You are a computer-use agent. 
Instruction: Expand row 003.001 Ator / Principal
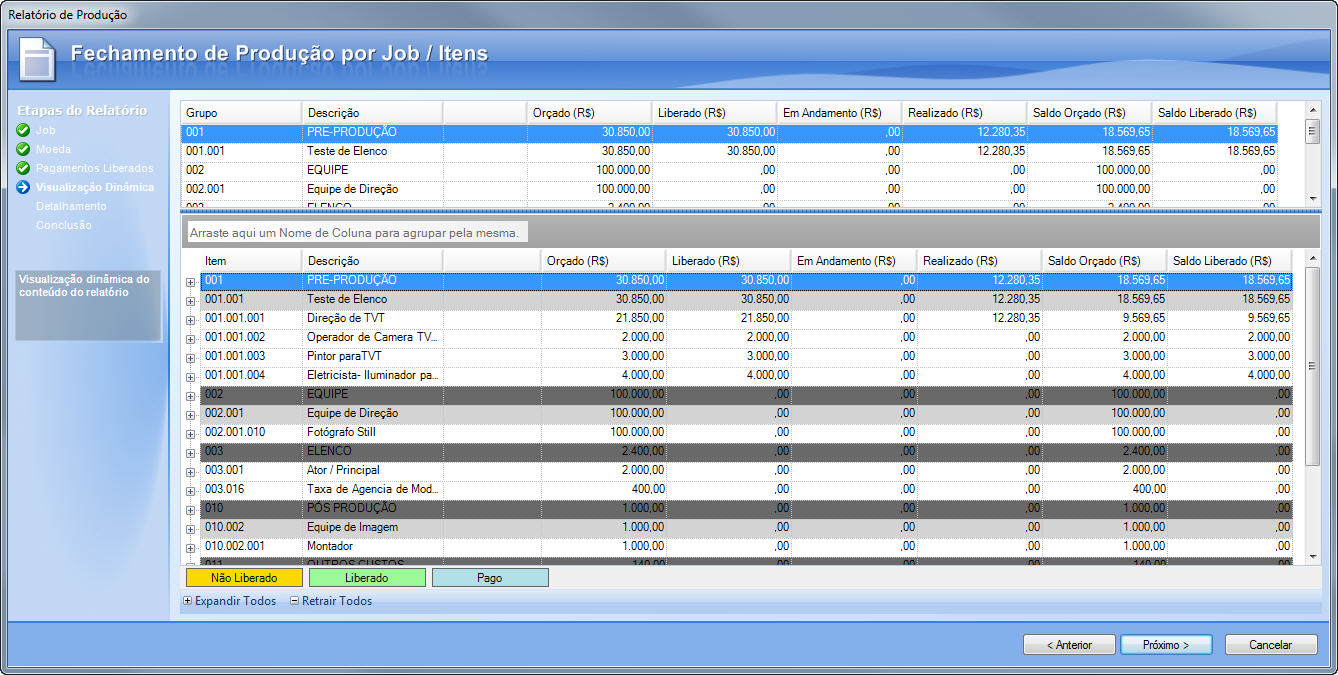click(x=190, y=471)
